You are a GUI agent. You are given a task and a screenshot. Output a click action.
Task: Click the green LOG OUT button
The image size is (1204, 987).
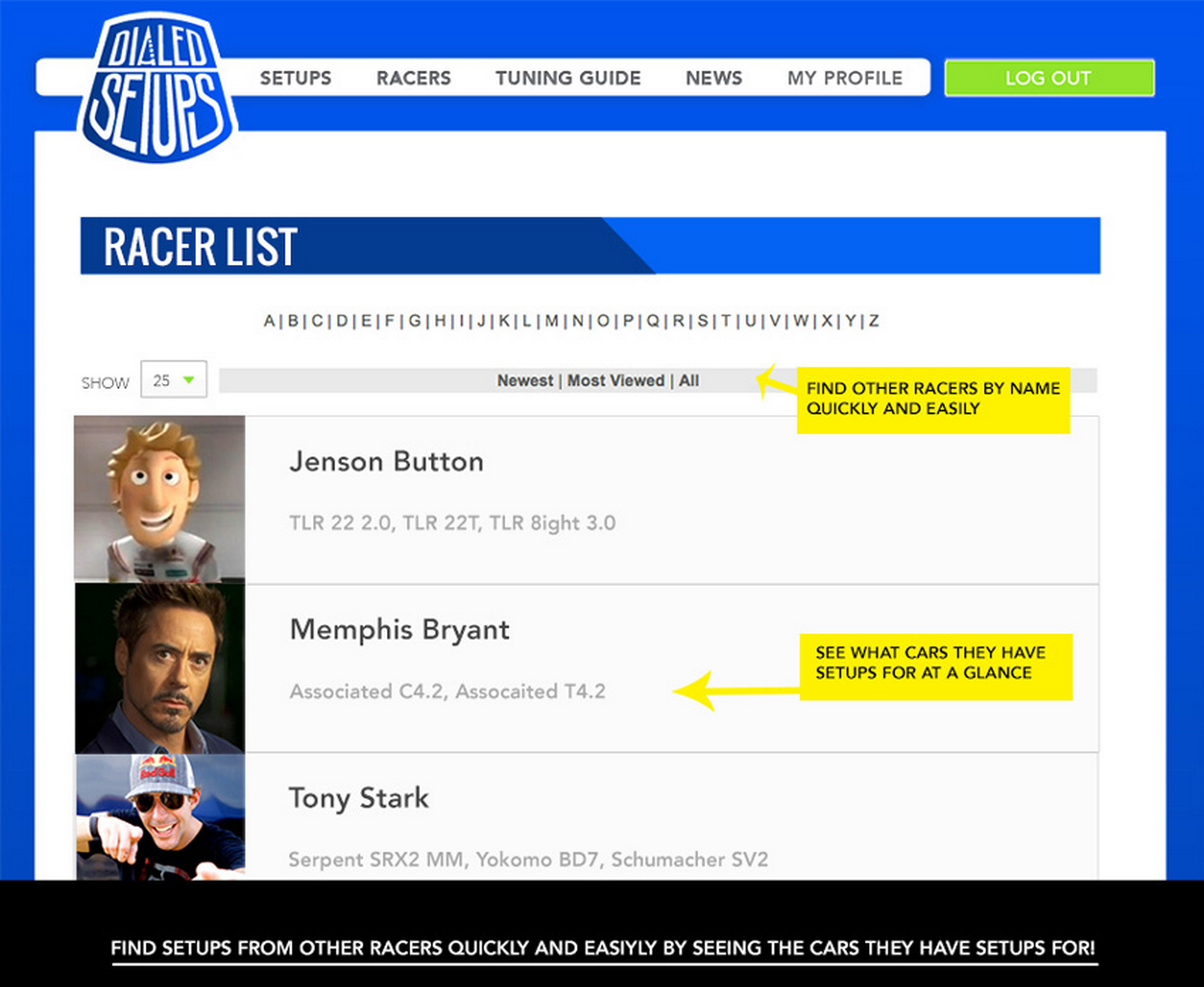(1050, 78)
